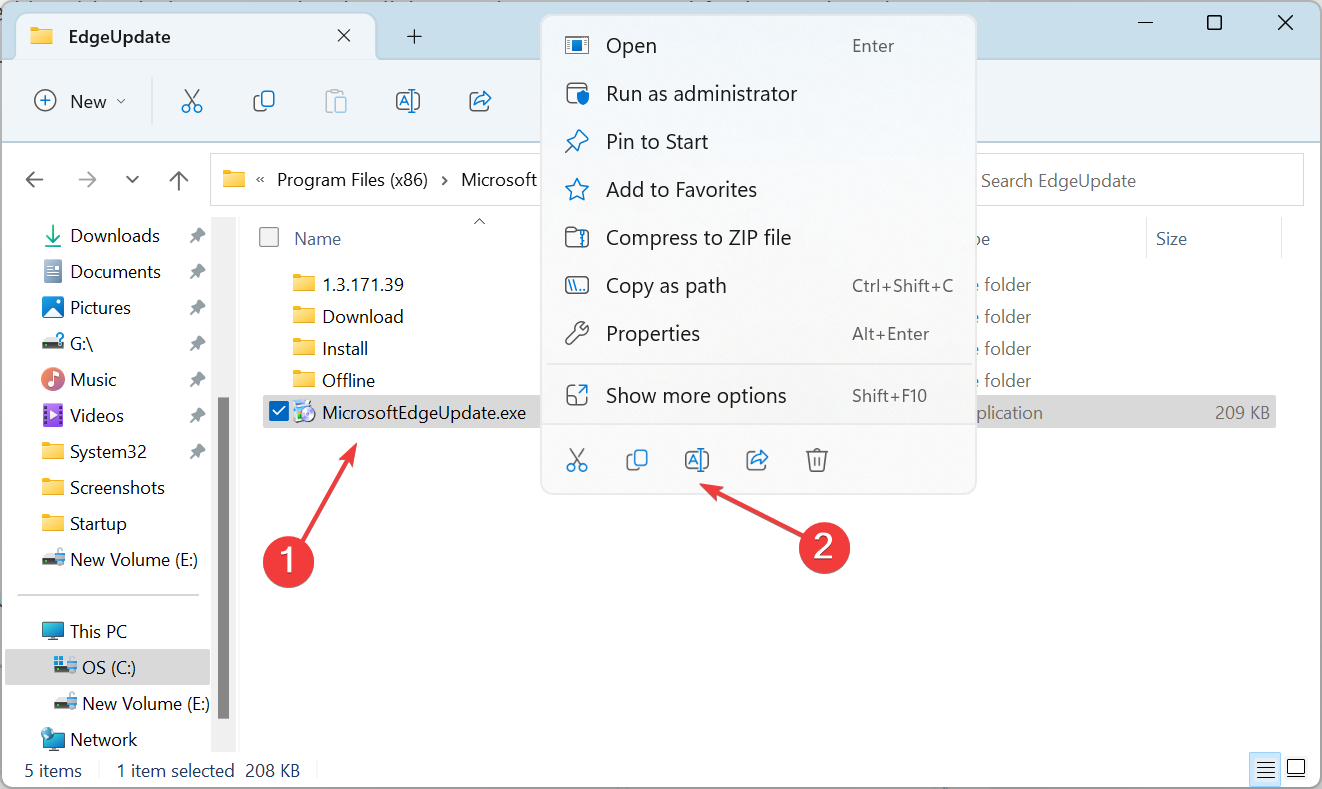Screen dimensions: 1322x789
Task: Click the Share icon in the context menu
Action: (x=757, y=460)
